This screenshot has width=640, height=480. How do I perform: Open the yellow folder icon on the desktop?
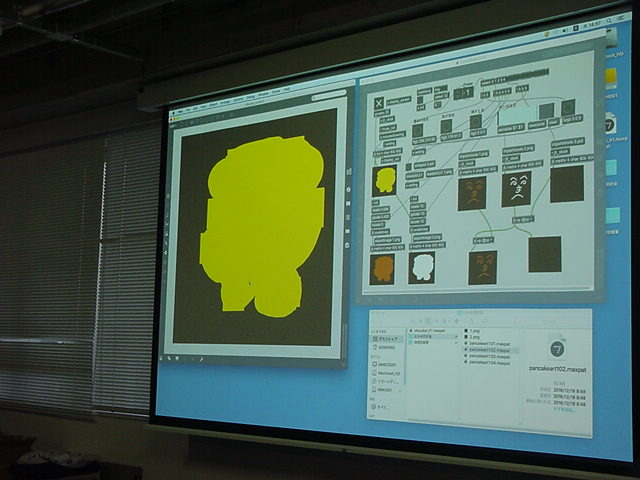pos(611,80)
